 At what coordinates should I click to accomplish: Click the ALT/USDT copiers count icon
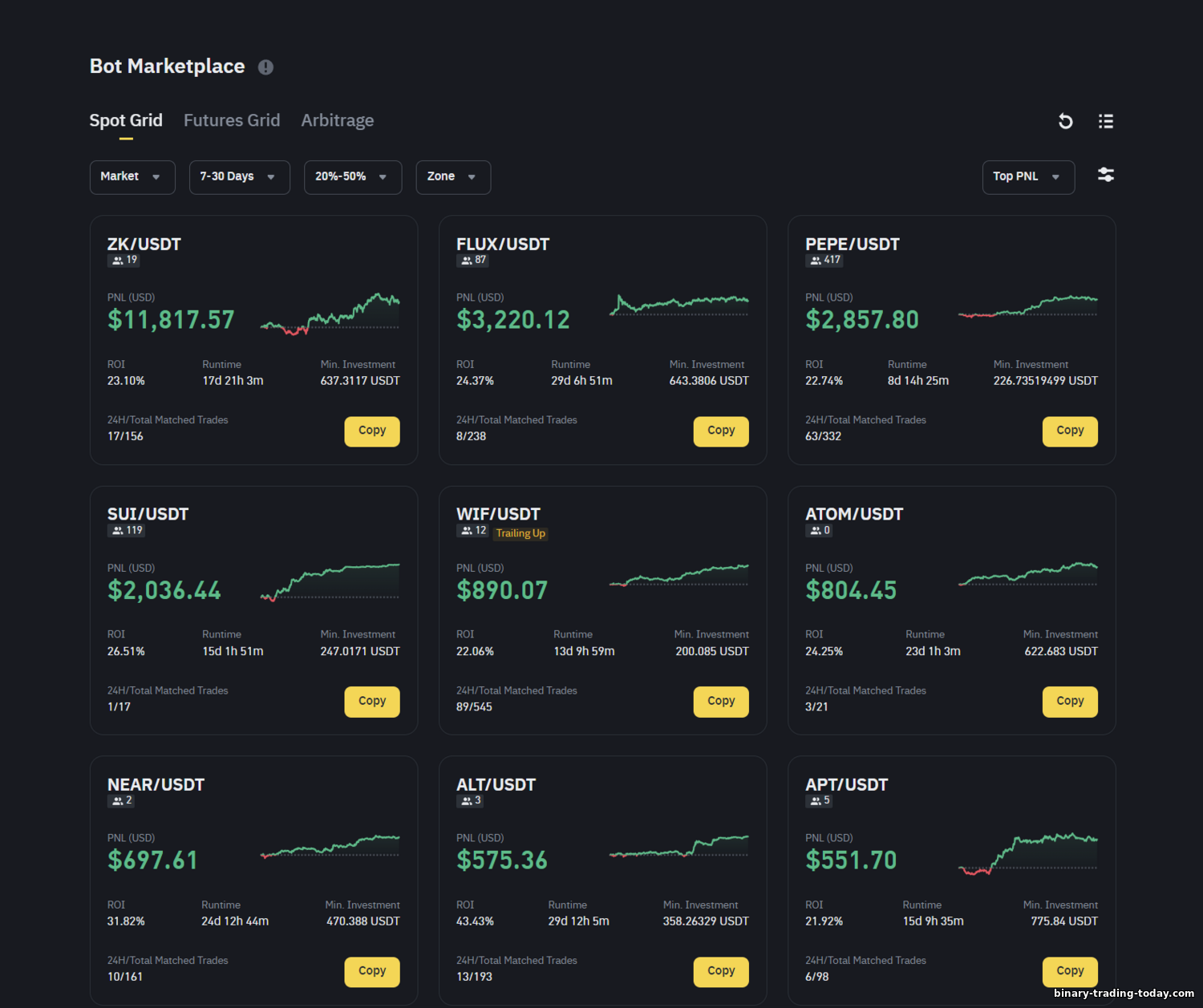click(x=467, y=801)
